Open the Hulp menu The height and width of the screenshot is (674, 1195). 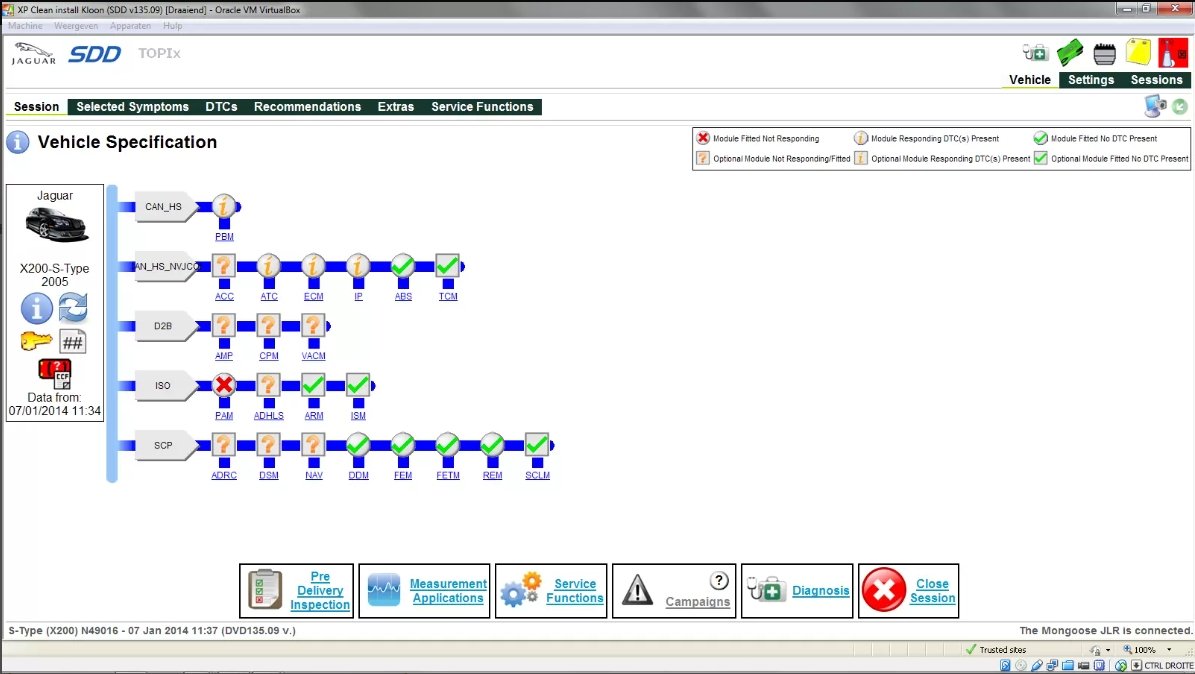[172, 26]
